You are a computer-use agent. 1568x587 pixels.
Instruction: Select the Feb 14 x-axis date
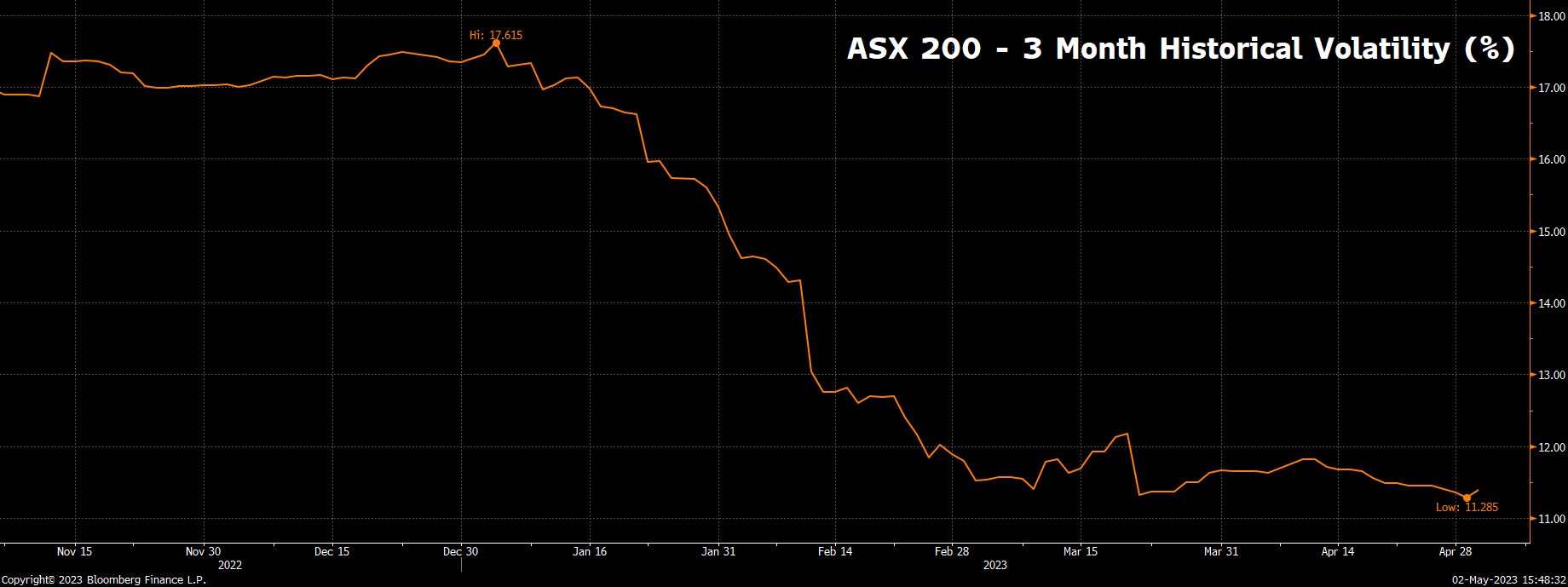(834, 551)
